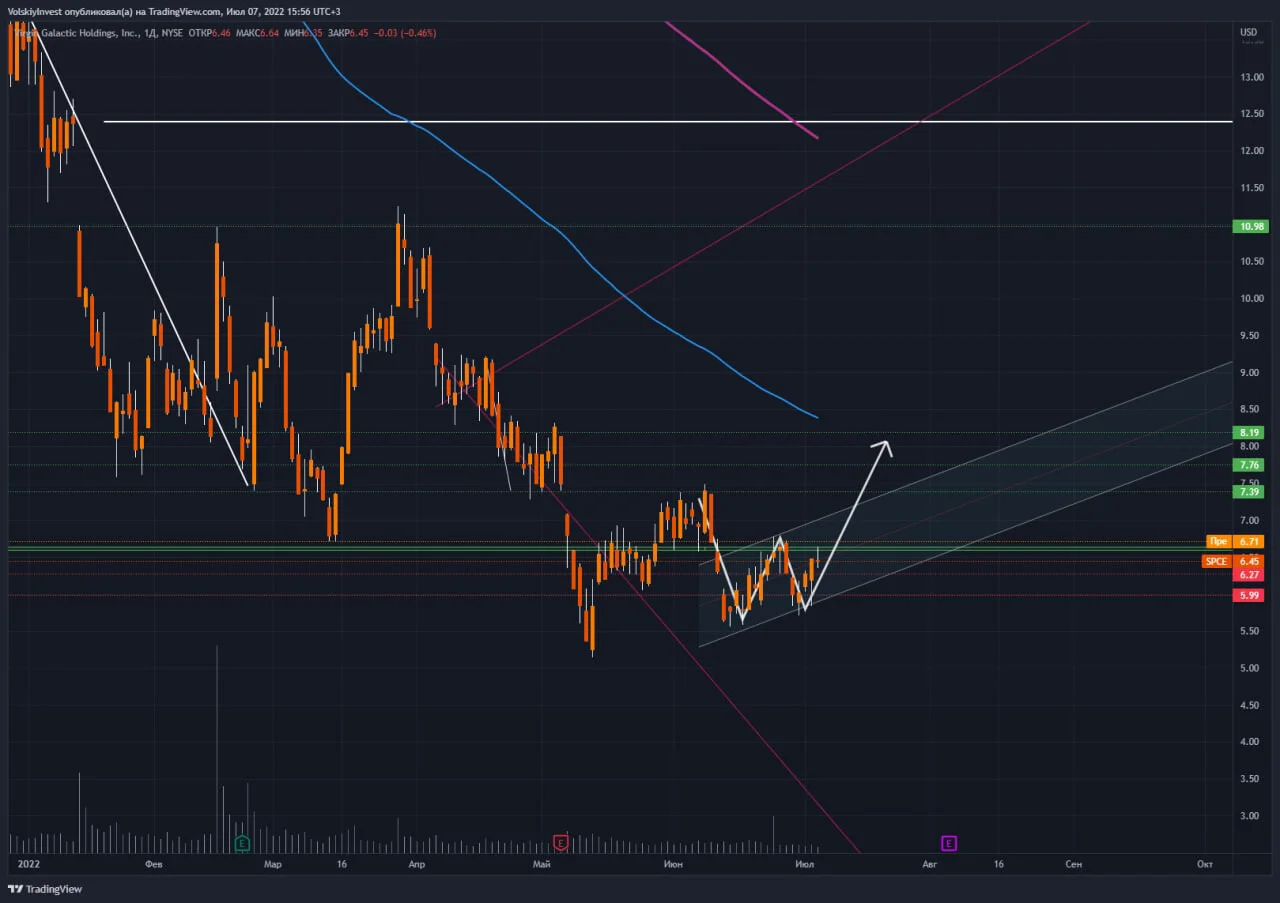Image resolution: width=1280 pixels, height=903 pixels.
Task: Click the Мар month label
Action: [272, 863]
